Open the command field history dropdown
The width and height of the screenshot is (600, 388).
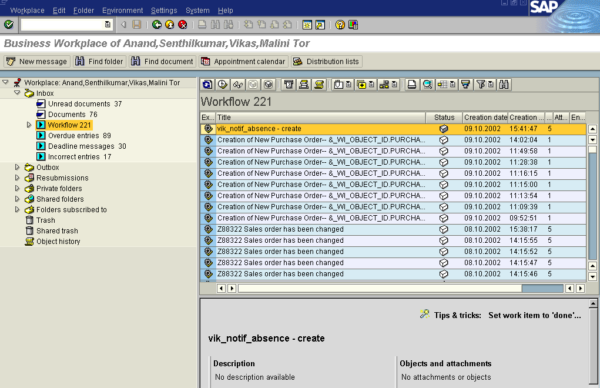click(x=108, y=25)
